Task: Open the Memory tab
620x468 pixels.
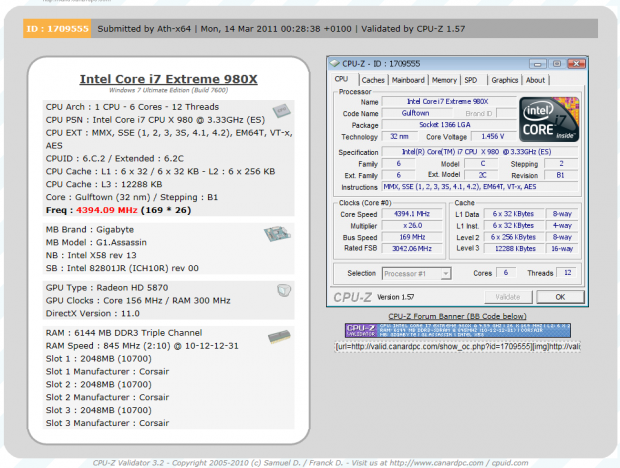Action: tap(444, 80)
